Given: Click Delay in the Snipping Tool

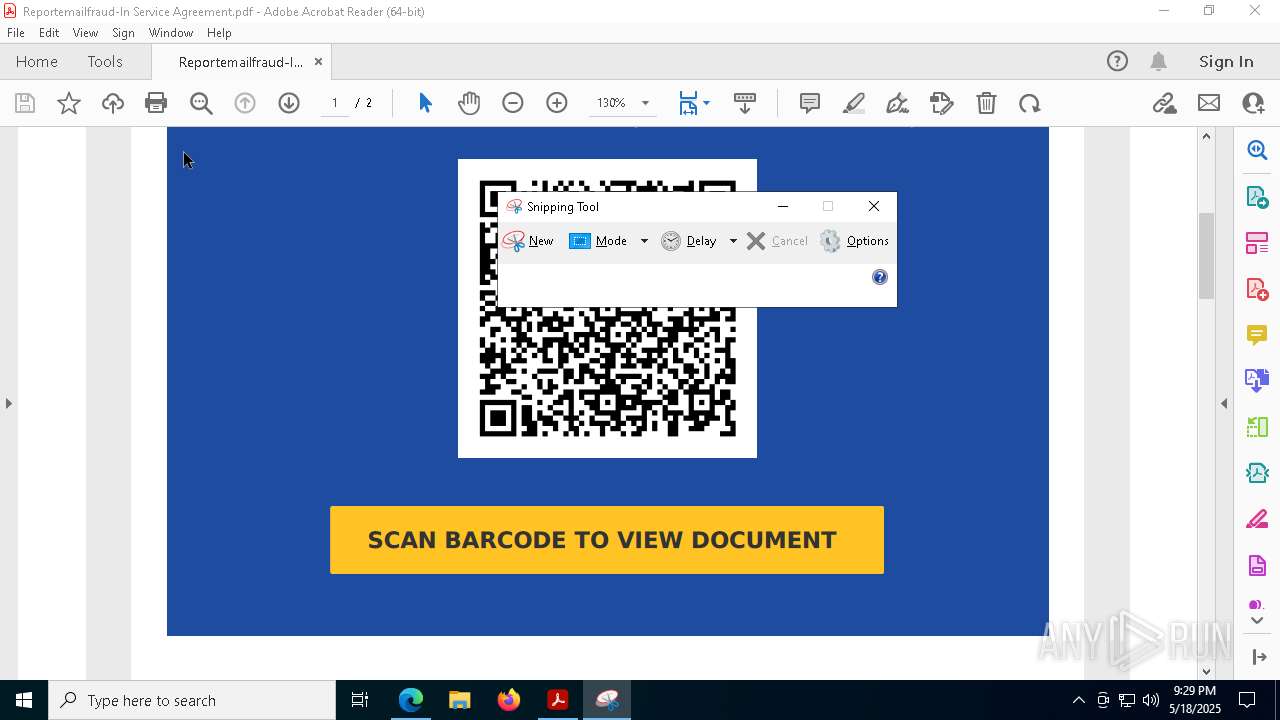Looking at the screenshot, I should 690,241.
